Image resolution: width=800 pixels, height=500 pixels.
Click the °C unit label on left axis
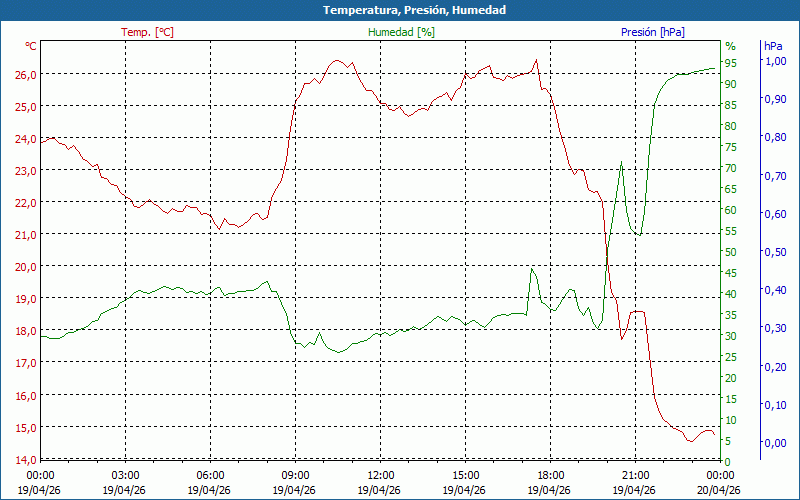tap(31, 46)
